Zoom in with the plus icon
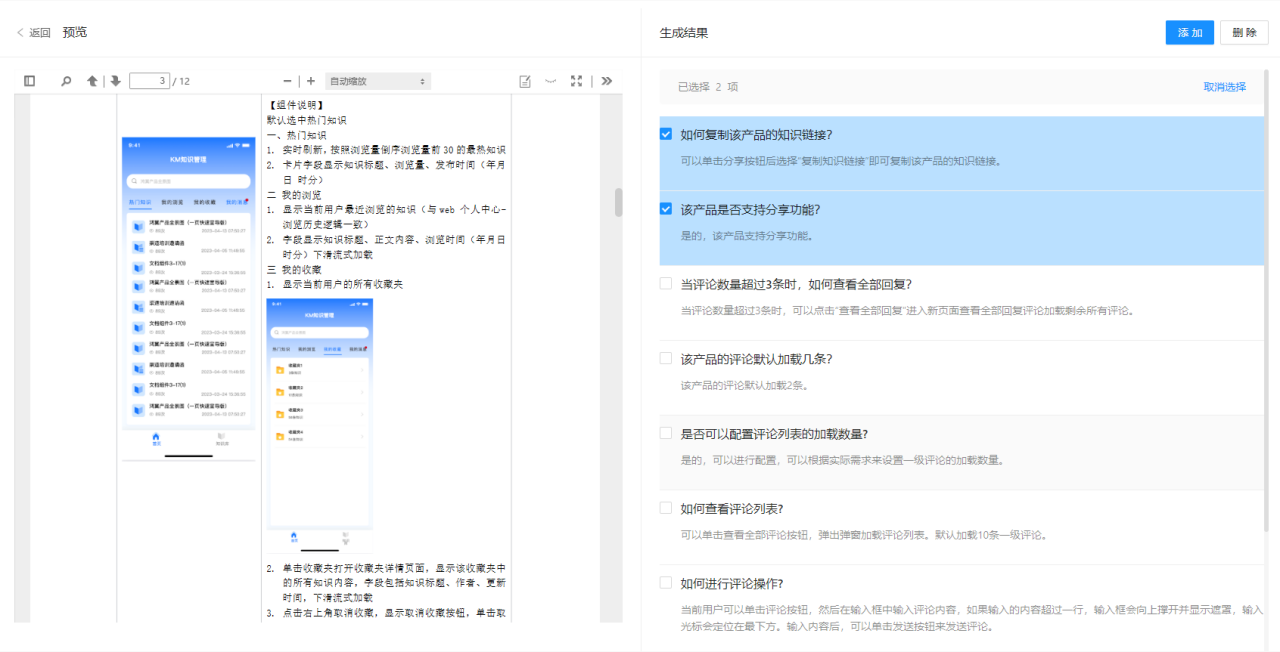 311,81
